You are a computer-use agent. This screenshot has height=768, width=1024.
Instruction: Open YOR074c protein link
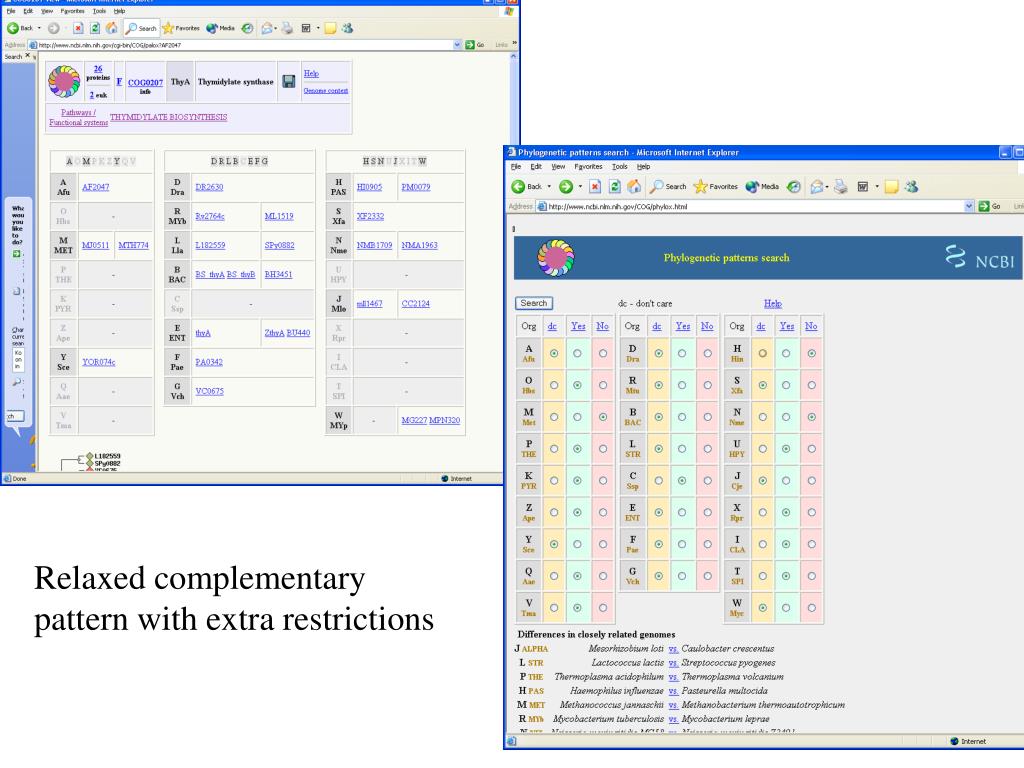[99, 362]
